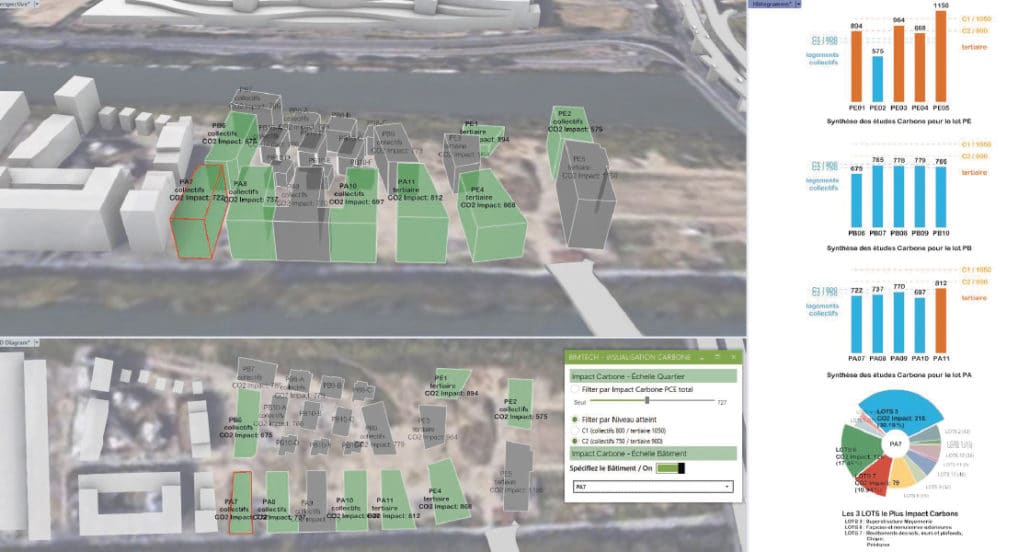The width and height of the screenshot is (1030, 552).
Task: Click the PA11 orange bar valued 812
Action: pos(941,321)
